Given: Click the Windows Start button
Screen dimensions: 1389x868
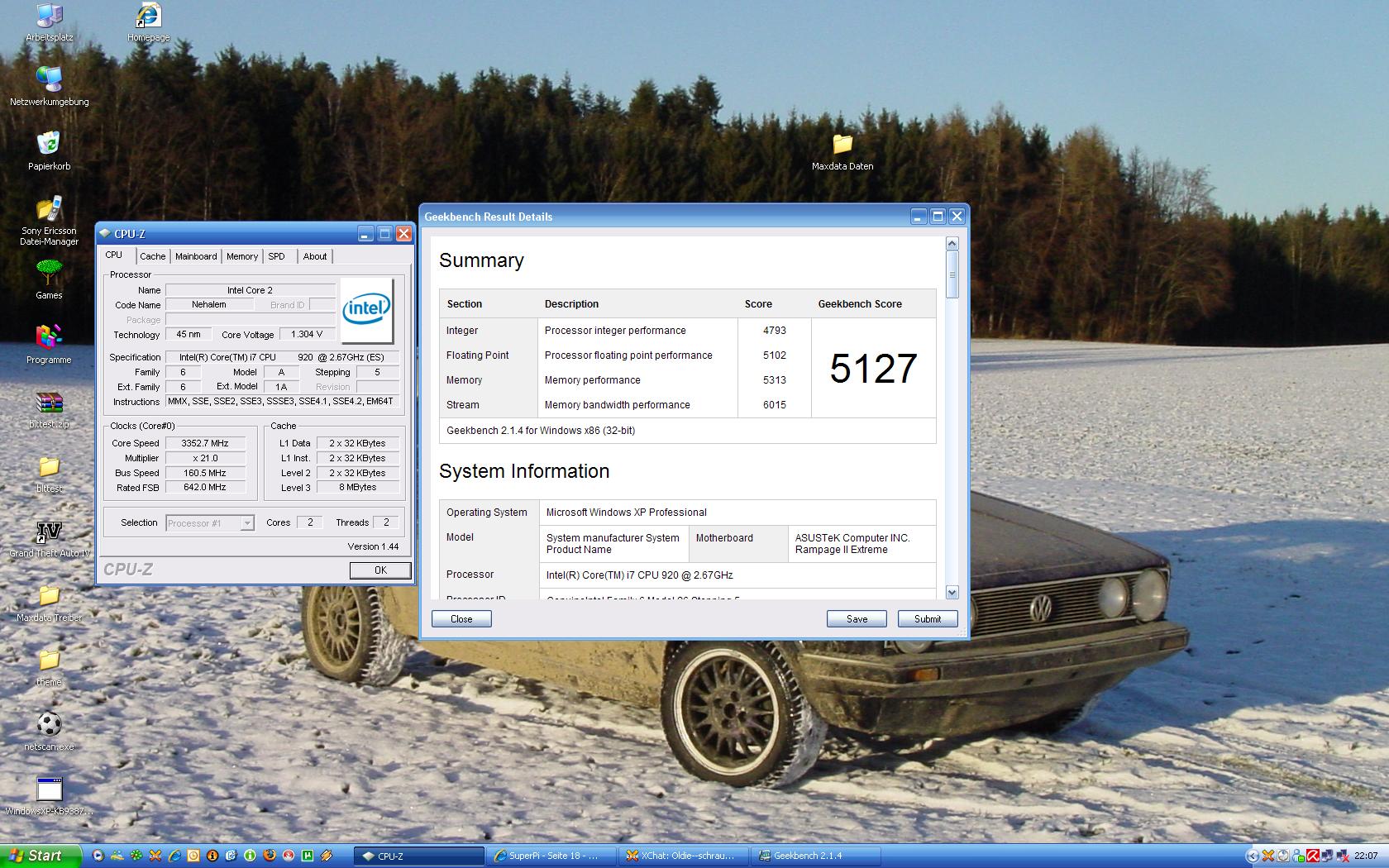Looking at the screenshot, I should pyautogui.click(x=37, y=856).
